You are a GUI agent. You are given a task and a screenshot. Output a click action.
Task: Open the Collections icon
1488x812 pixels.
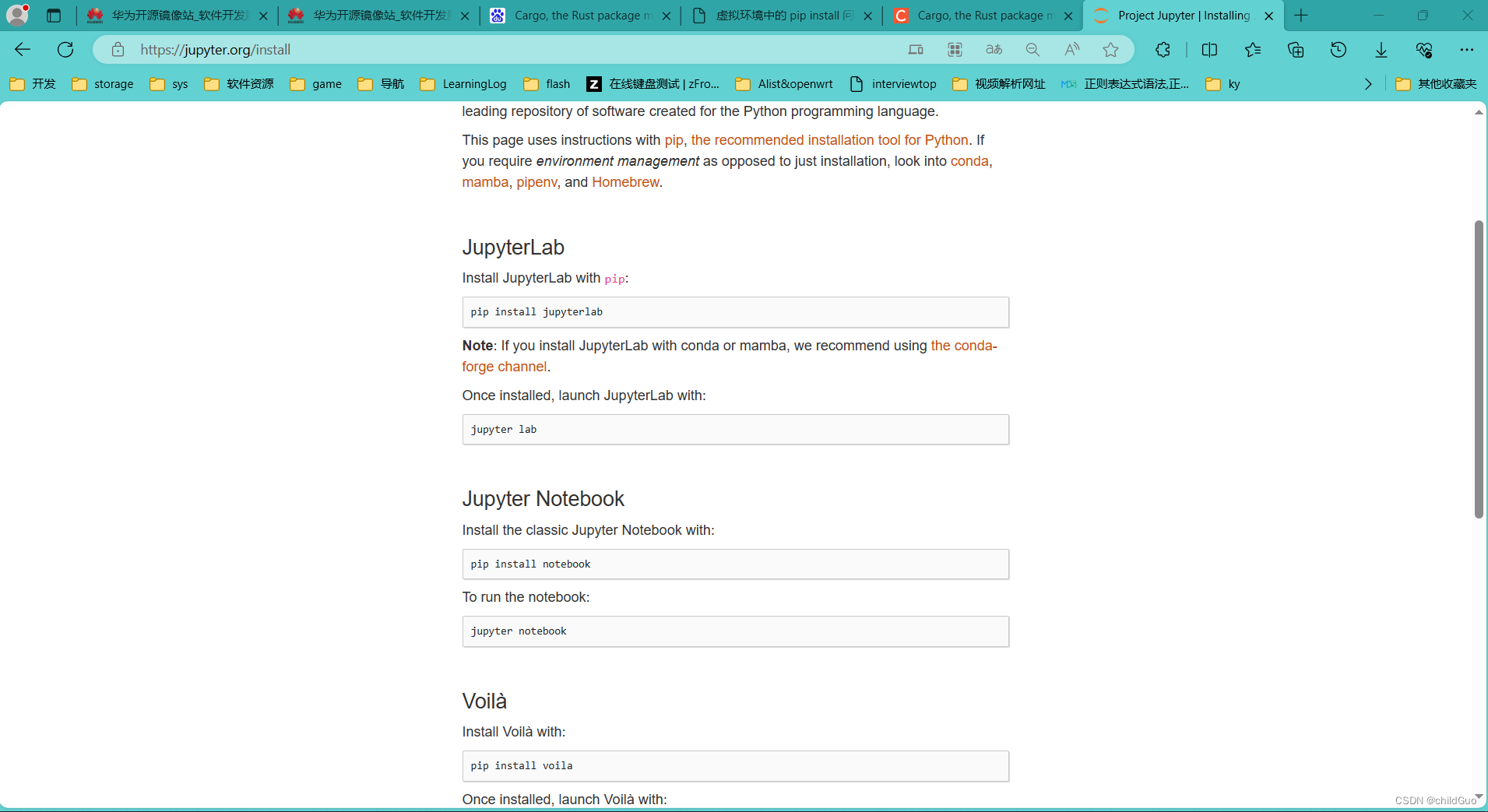pyautogui.click(x=1295, y=49)
